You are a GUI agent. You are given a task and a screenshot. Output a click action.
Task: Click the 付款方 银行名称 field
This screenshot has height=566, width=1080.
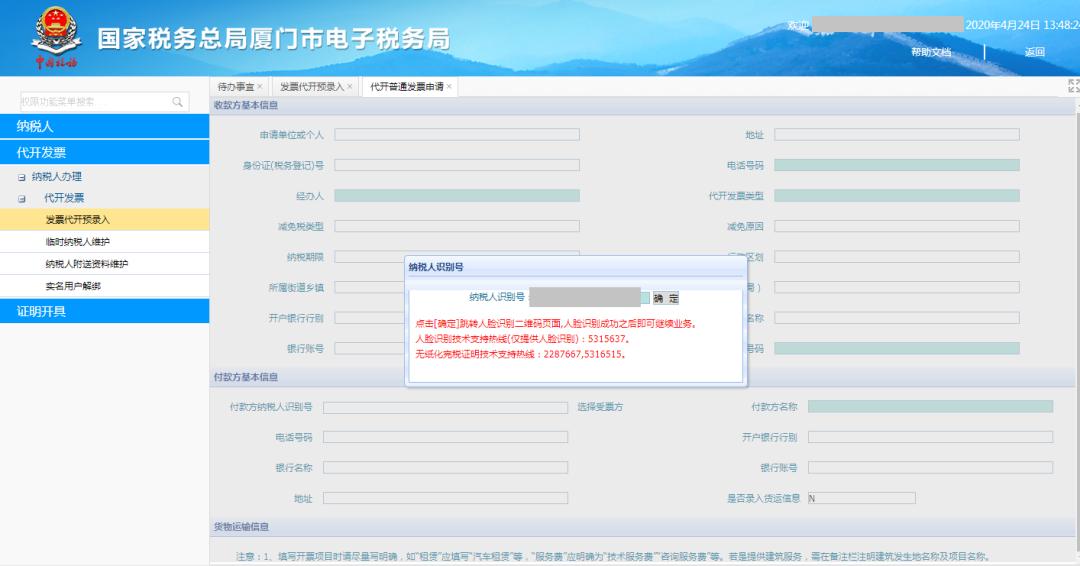[x=446, y=468]
